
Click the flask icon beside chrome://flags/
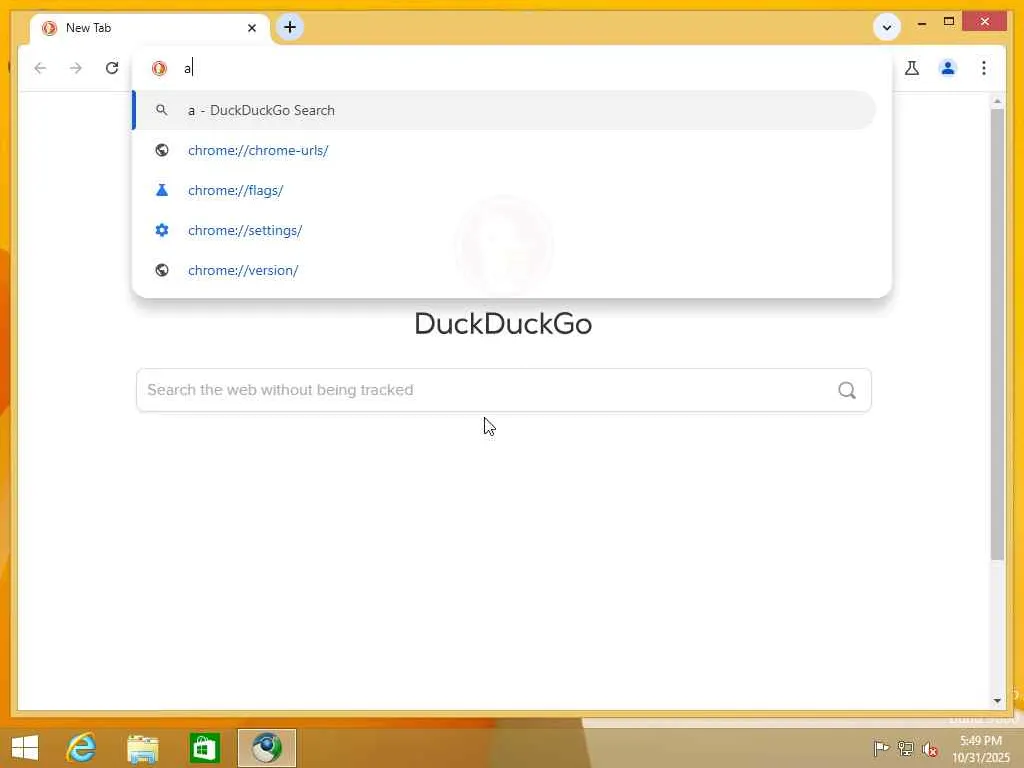[162, 190]
